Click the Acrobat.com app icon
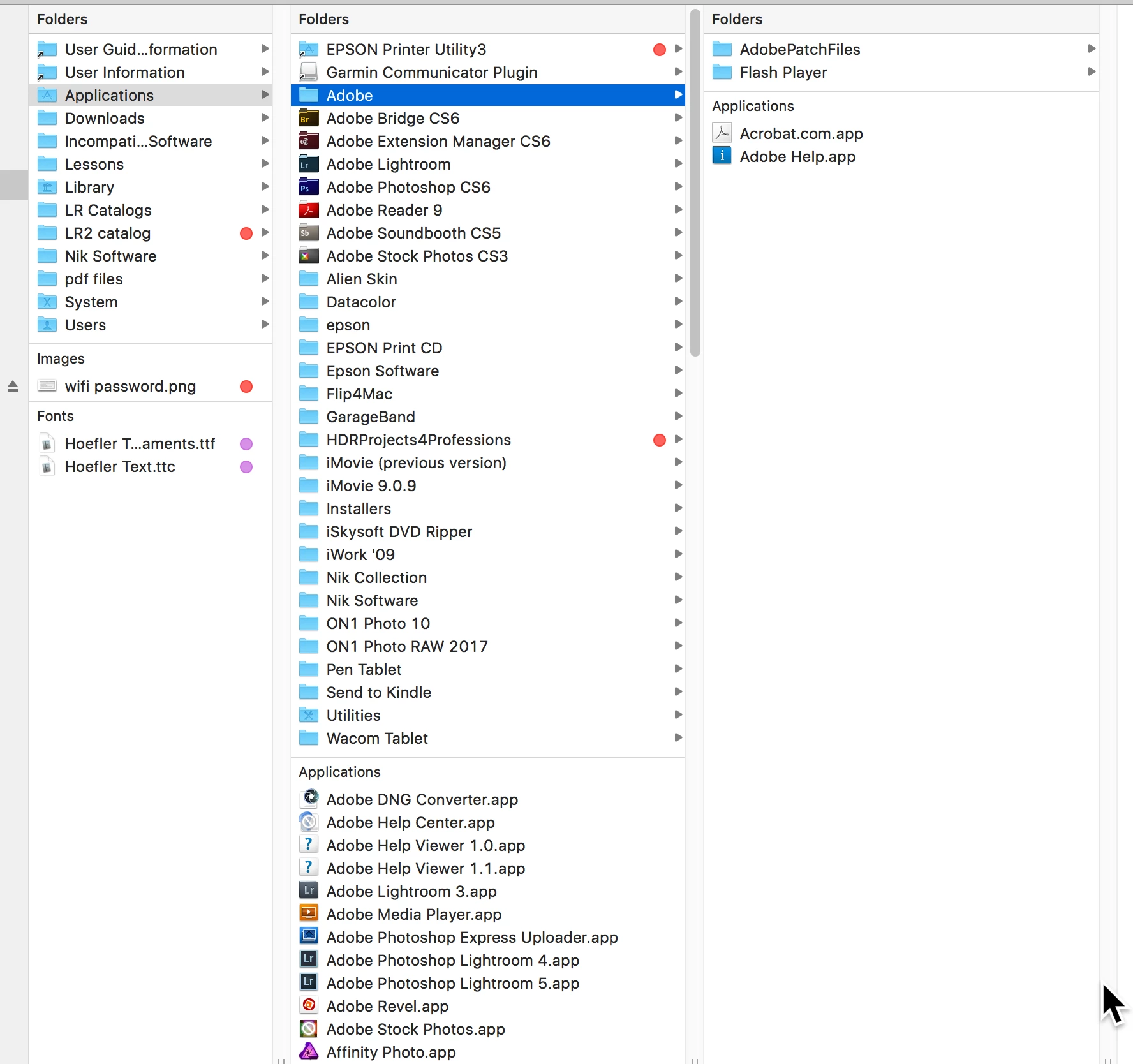Viewport: 1133px width, 1064px height. click(722, 133)
